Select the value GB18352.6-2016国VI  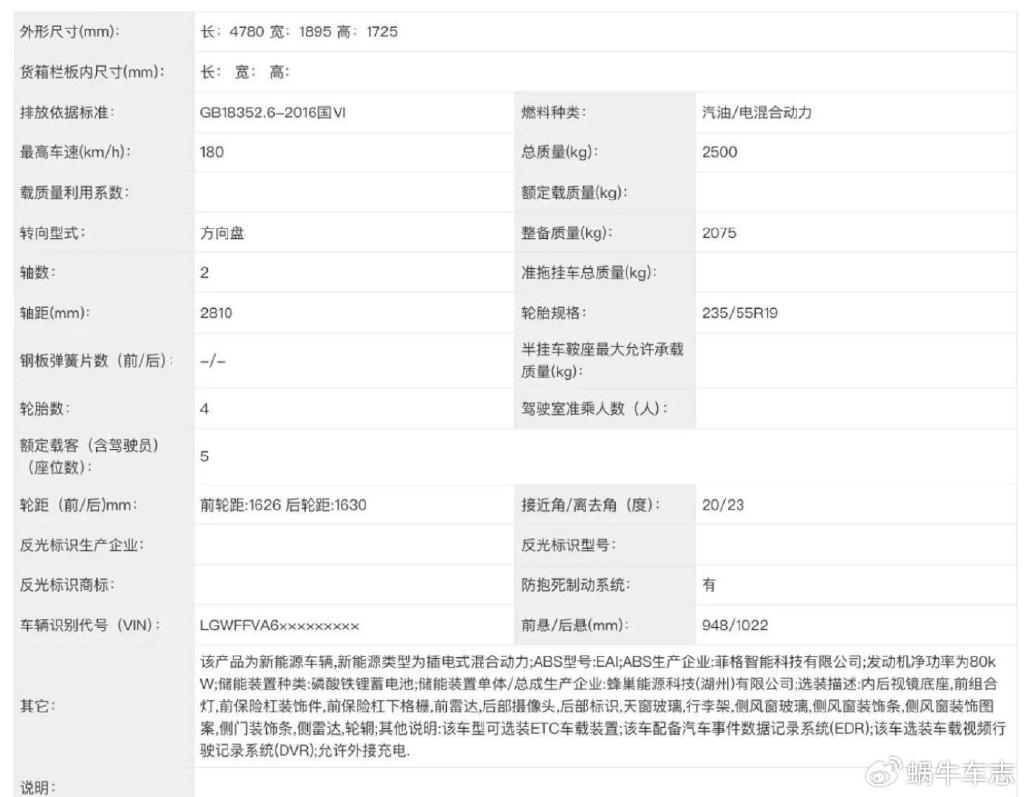point(273,112)
